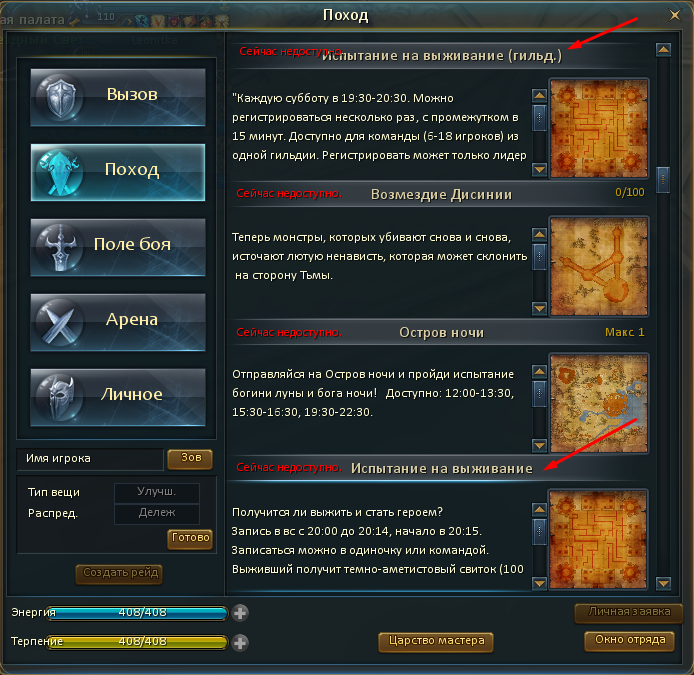Open the Дележ distribution dropdown
The height and width of the screenshot is (675, 694).
pos(157,513)
